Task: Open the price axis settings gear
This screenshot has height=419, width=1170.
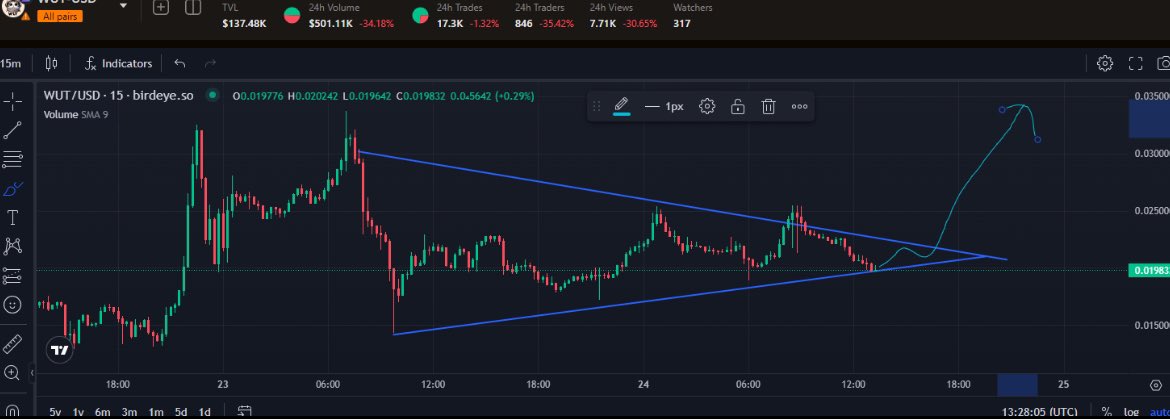Action: [1156, 385]
